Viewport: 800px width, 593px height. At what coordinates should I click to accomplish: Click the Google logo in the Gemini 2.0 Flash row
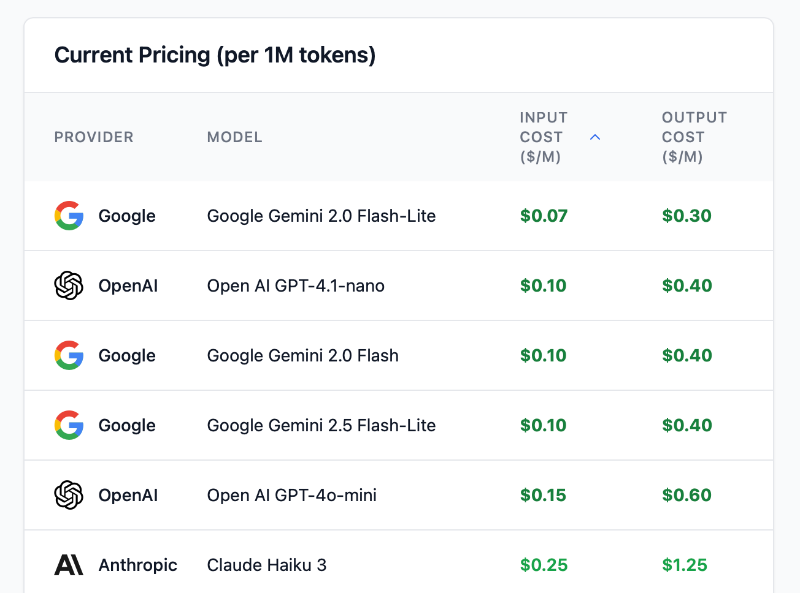pos(69,355)
